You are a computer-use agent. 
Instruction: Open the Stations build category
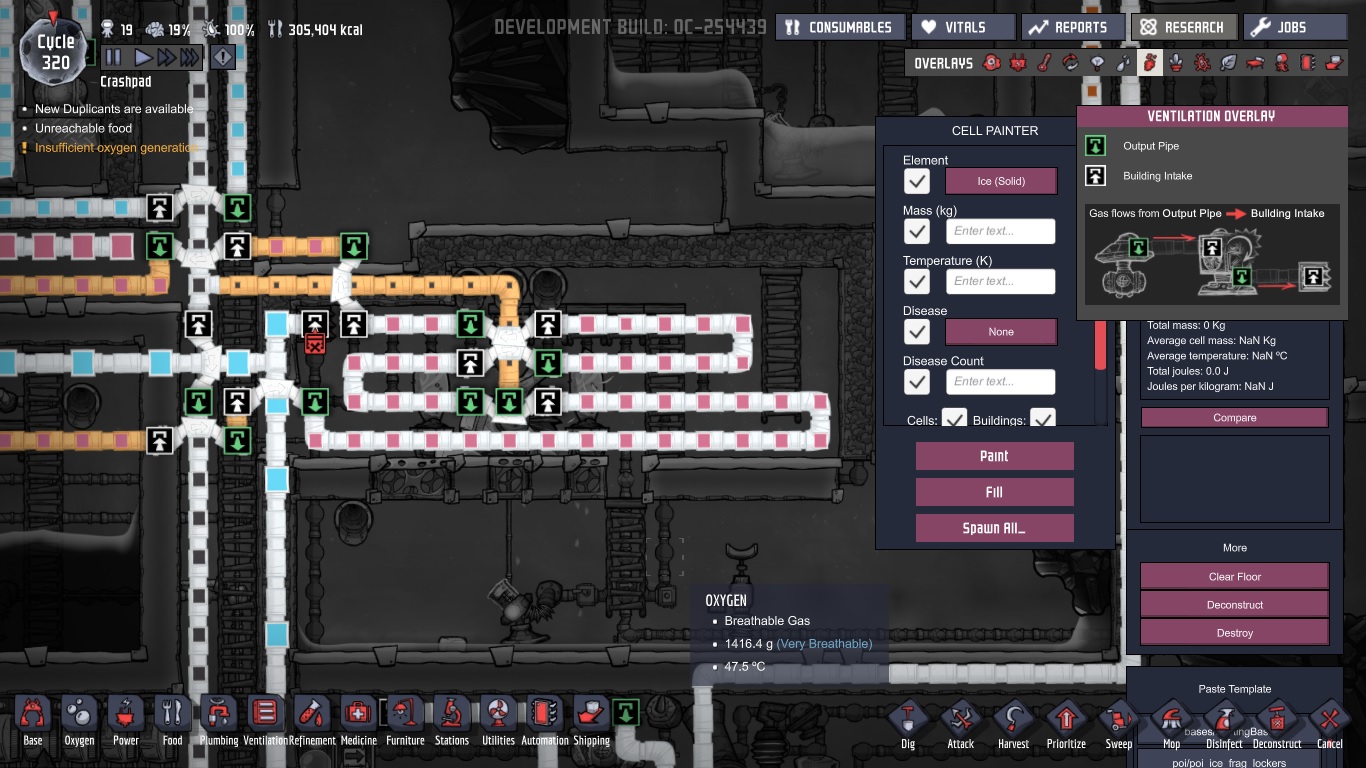coord(452,722)
